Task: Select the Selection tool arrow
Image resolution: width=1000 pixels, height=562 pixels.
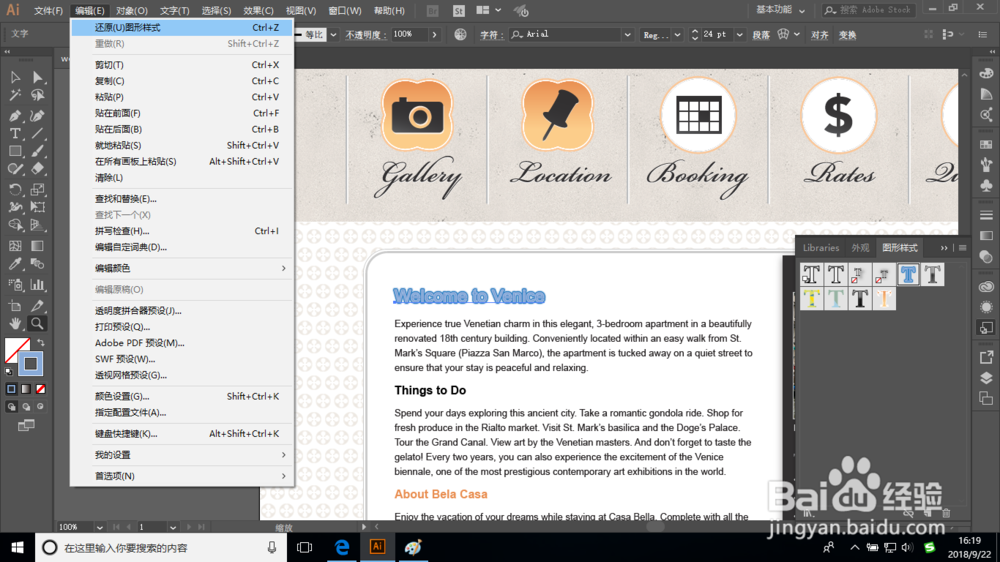Action: (x=15, y=77)
